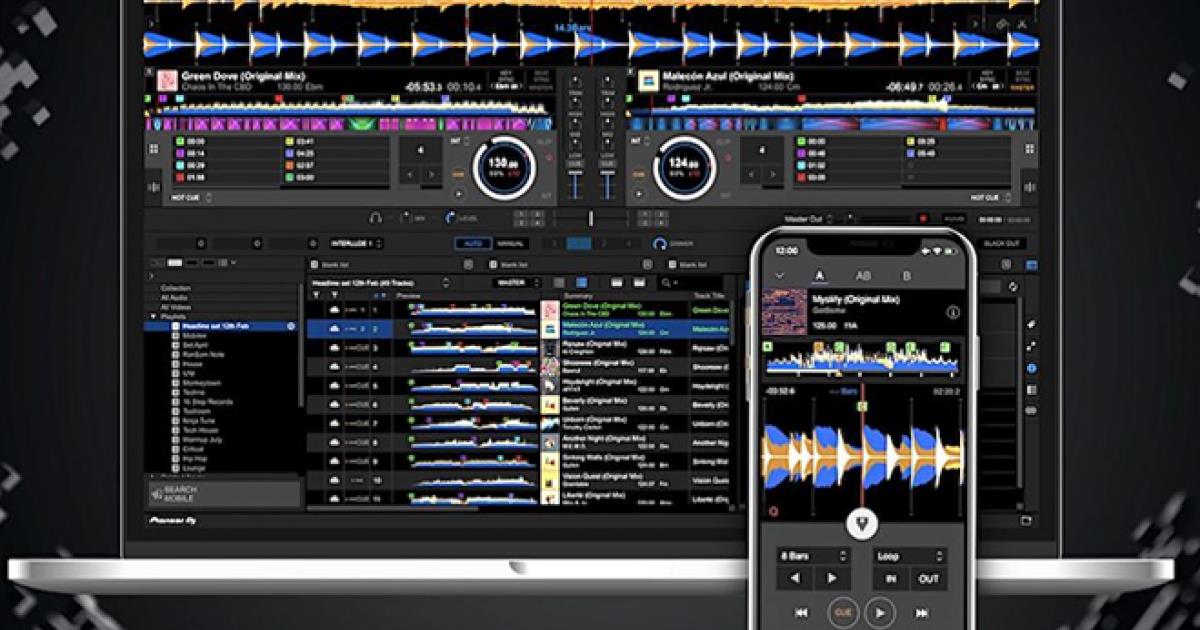
Task: Click the cloud icon in the Malecón Azul row
Action: [332, 327]
